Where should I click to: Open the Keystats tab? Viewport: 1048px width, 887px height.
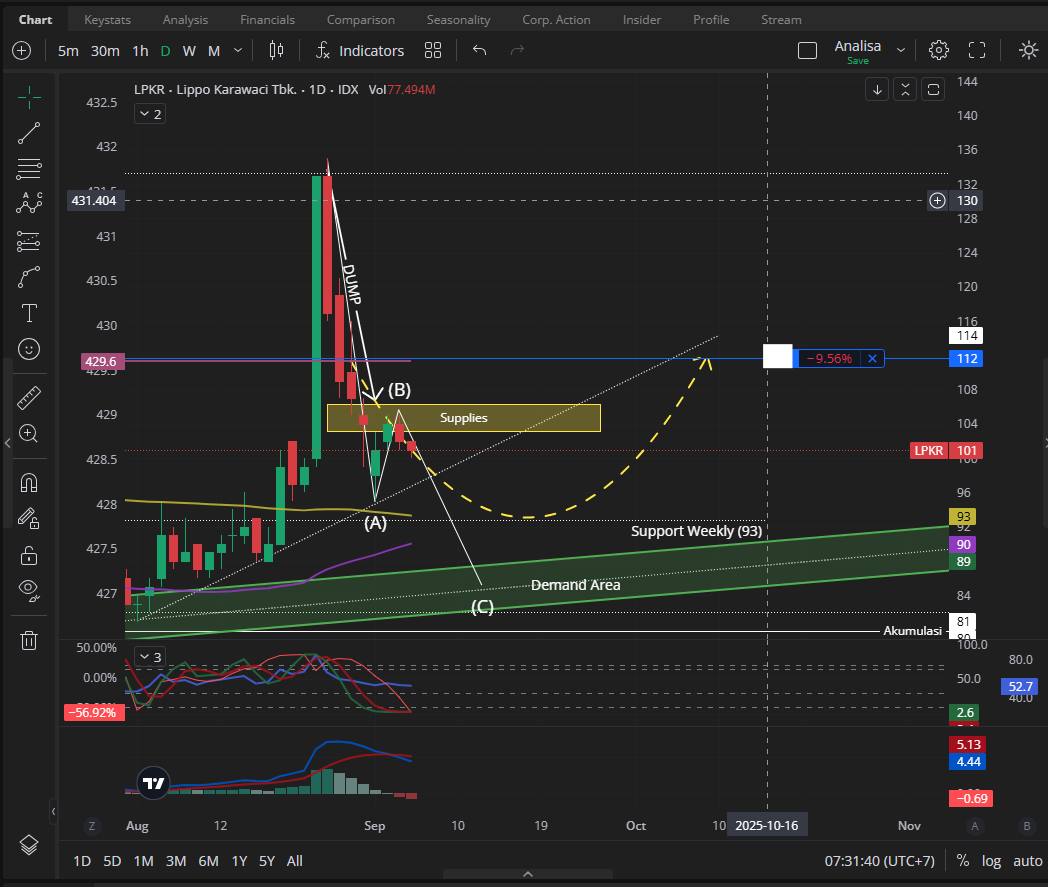108,20
